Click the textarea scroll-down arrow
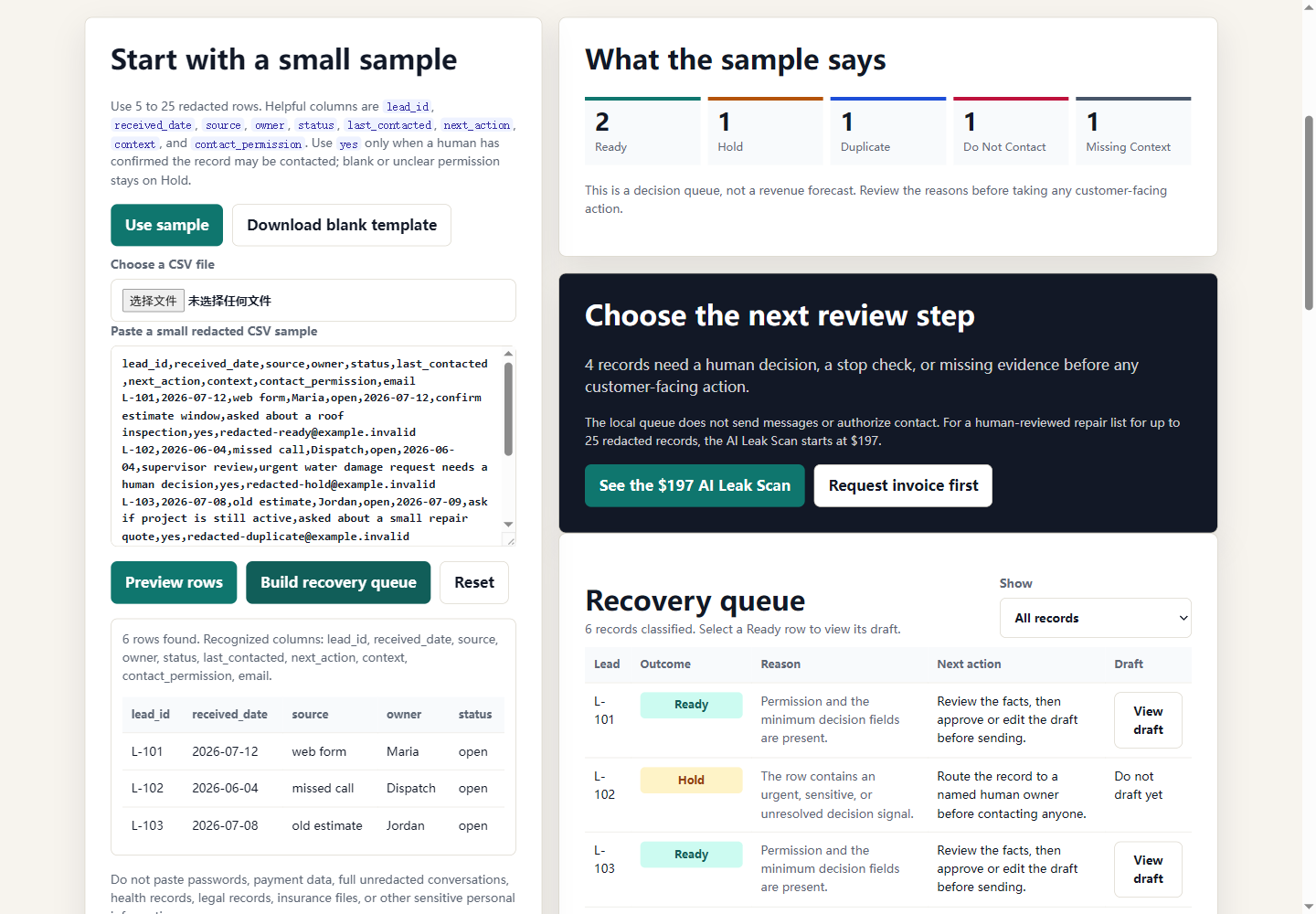 508,525
